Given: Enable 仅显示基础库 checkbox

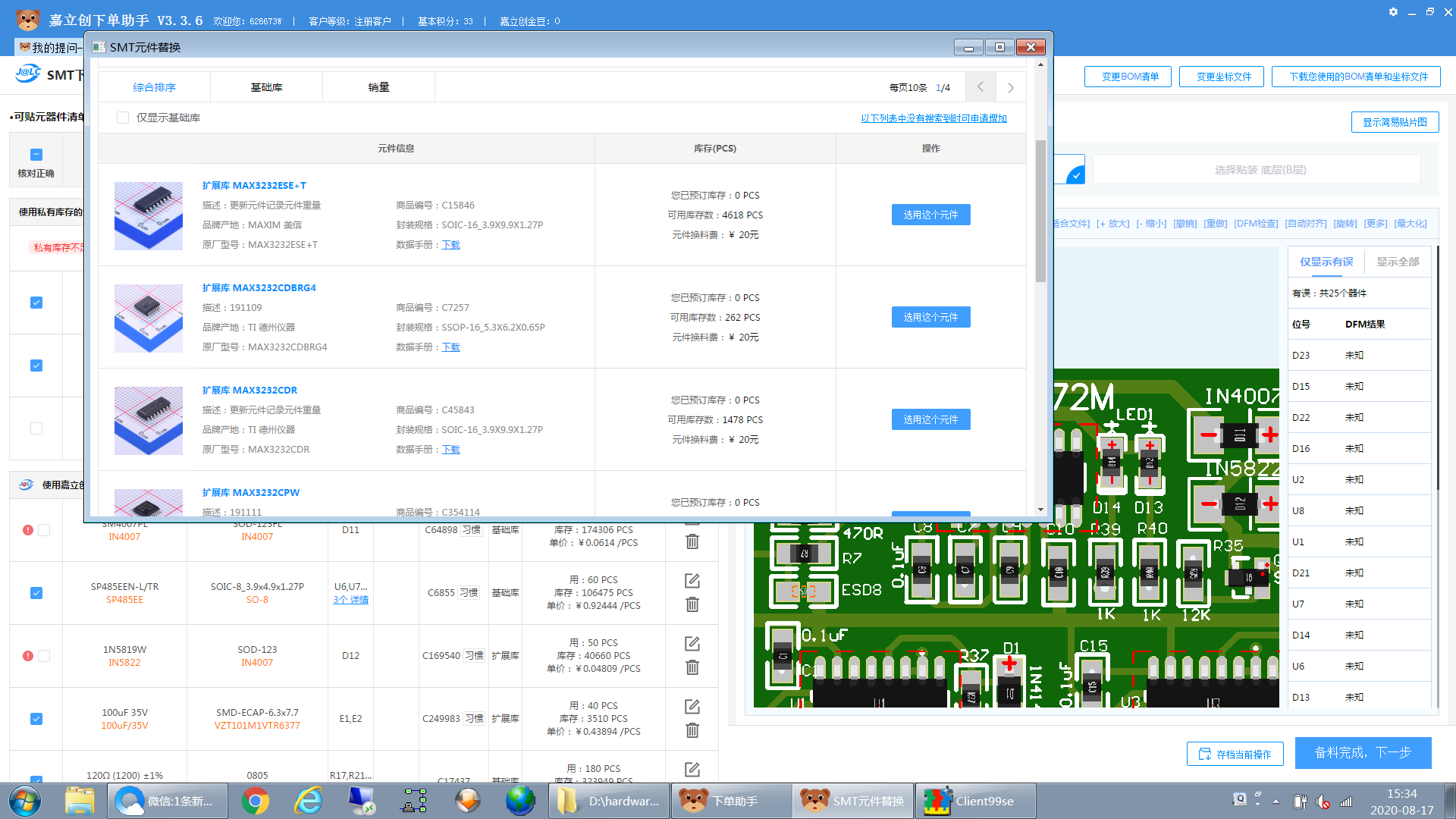Looking at the screenshot, I should (x=123, y=118).
